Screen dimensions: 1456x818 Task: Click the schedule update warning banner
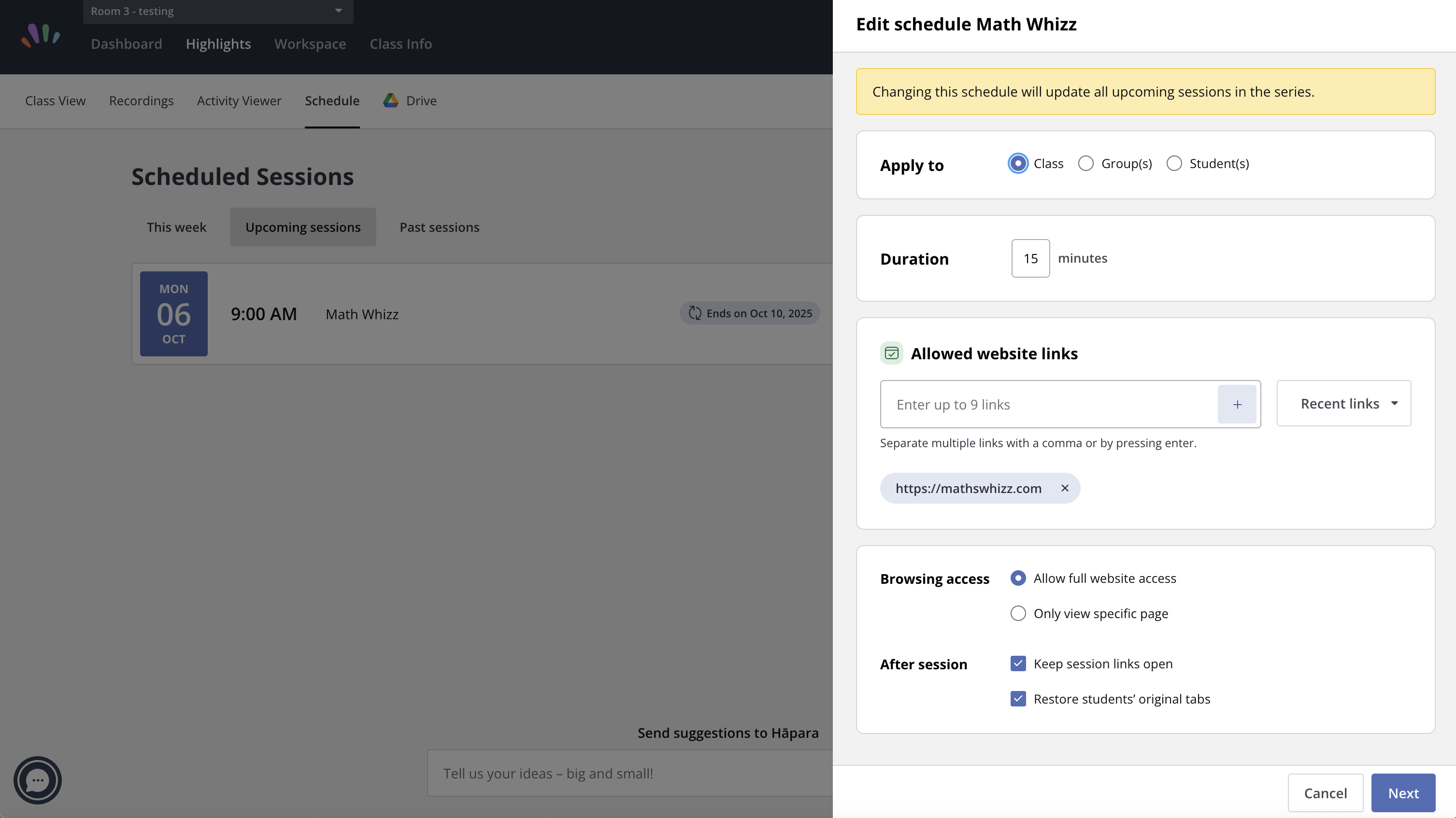(x=1146, y=92)
